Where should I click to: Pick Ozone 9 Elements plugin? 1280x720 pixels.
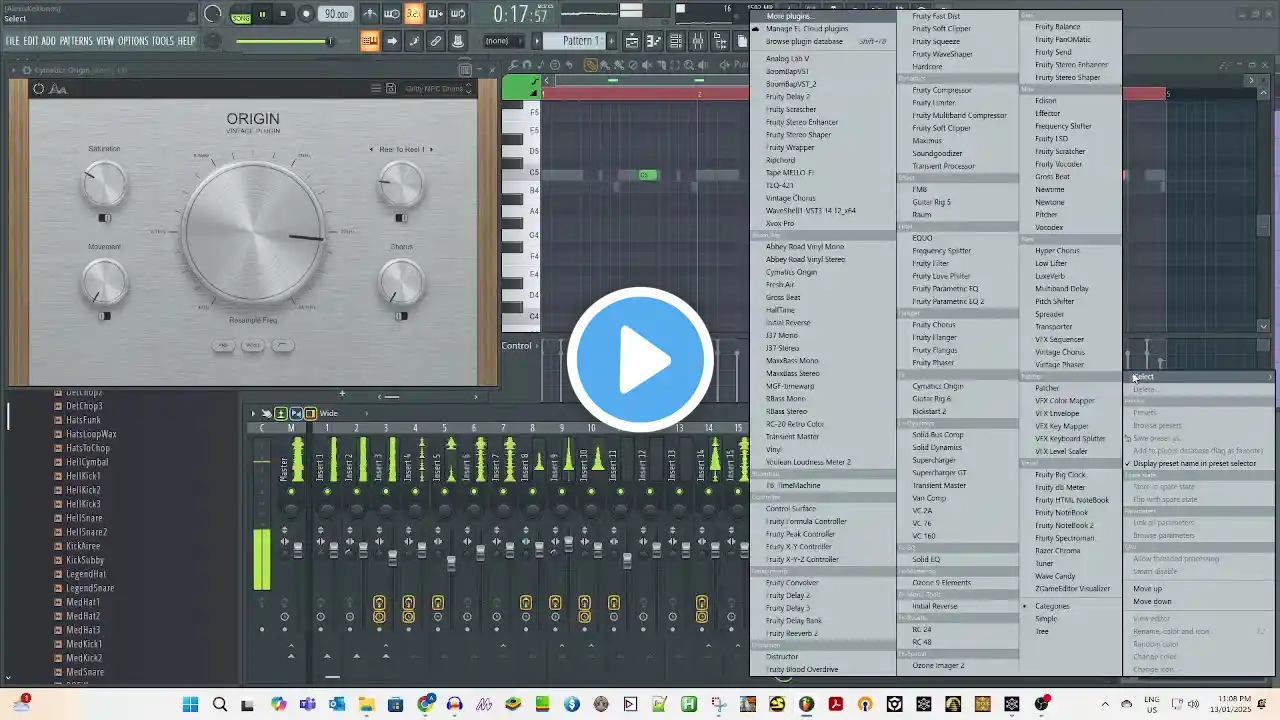coord(941,583)
